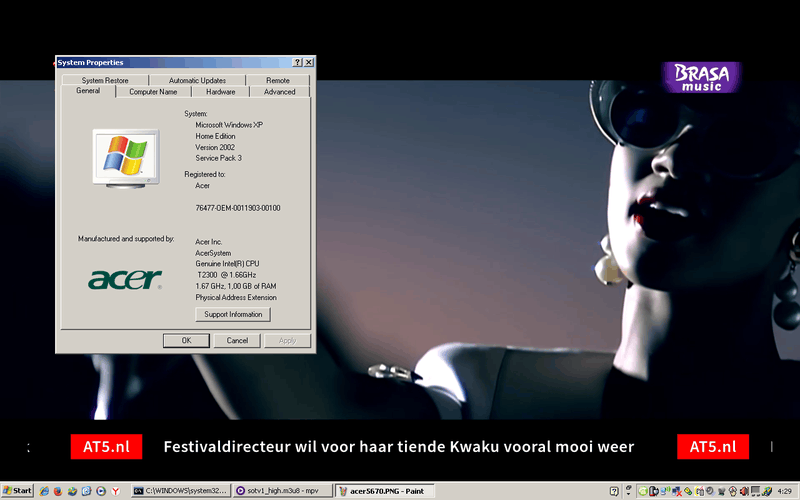Expand the language bar options arrow on the taskbar
Image resolution: width=800 pixels, height=500 pixels.
pyautogui.click(x=629, y=494)
